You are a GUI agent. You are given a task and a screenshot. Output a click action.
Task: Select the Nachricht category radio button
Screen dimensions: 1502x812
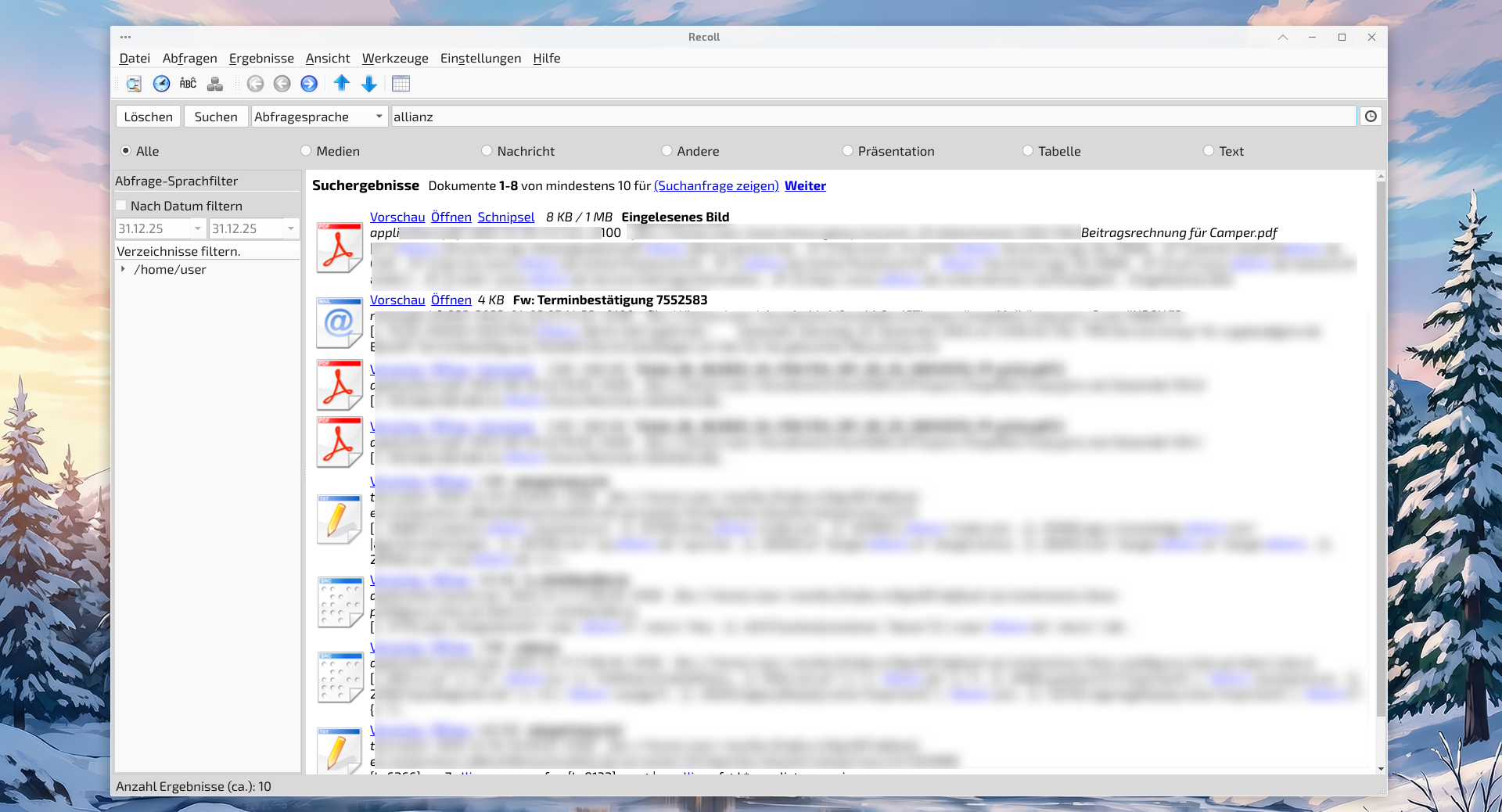[487, 151]
